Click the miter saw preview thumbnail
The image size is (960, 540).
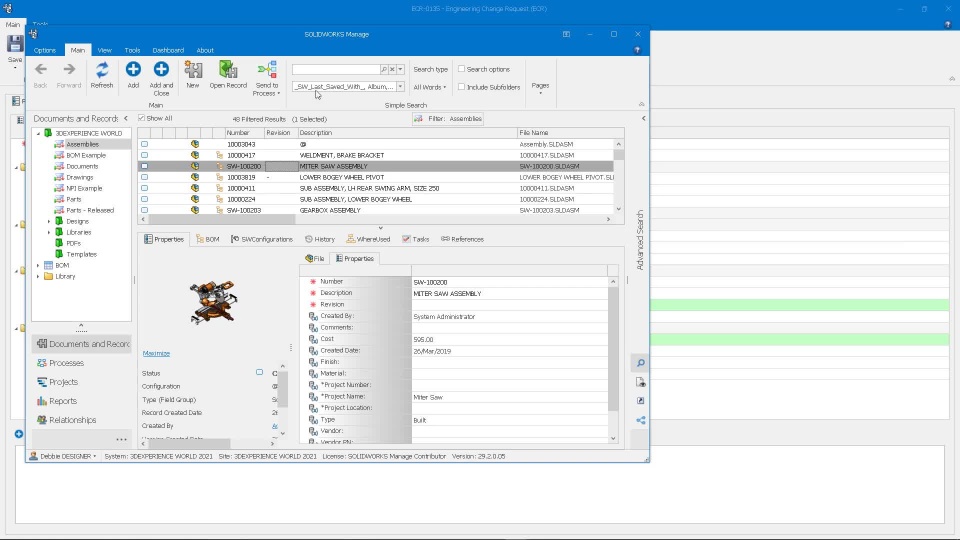click(212, 302)
